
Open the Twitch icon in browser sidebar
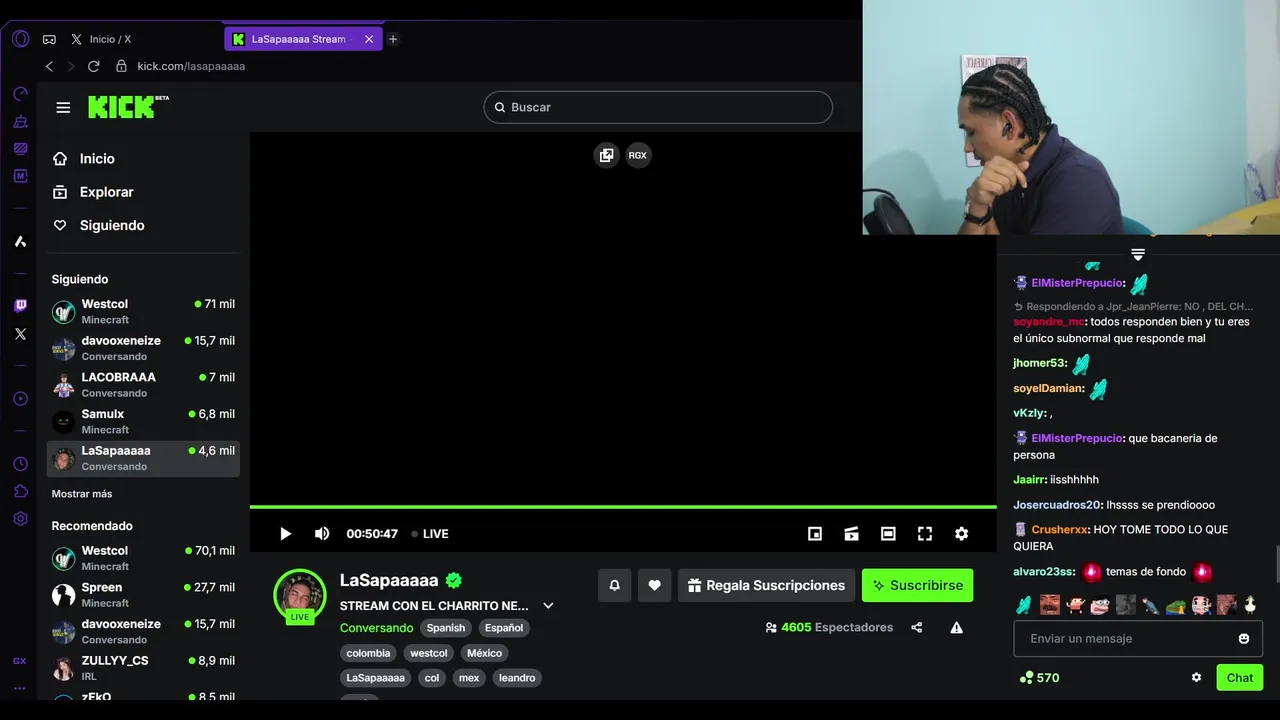[20, 306]
